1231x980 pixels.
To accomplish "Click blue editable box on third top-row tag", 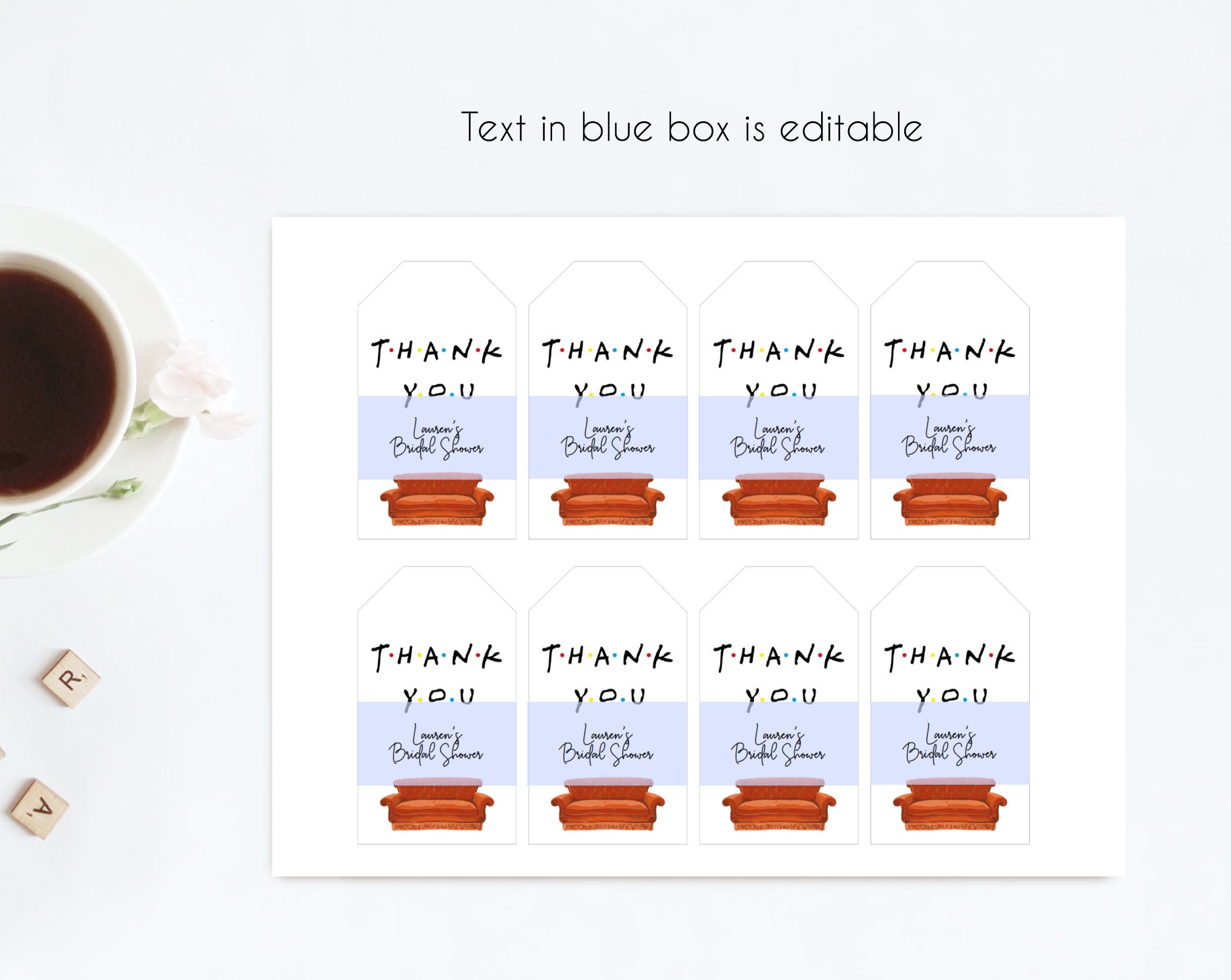I will [779, 437].
